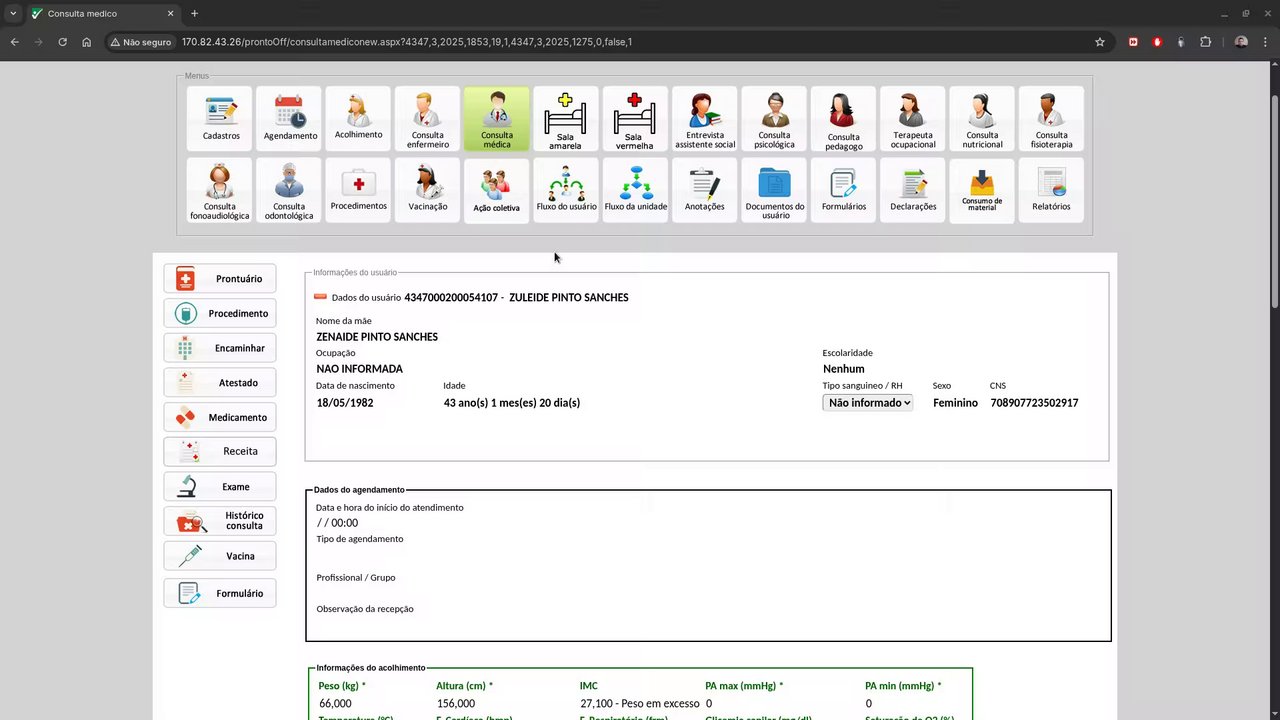This screenshot has height=720, width=1280.
Task: Open the Declarações icon
Action: pos(913,191)
